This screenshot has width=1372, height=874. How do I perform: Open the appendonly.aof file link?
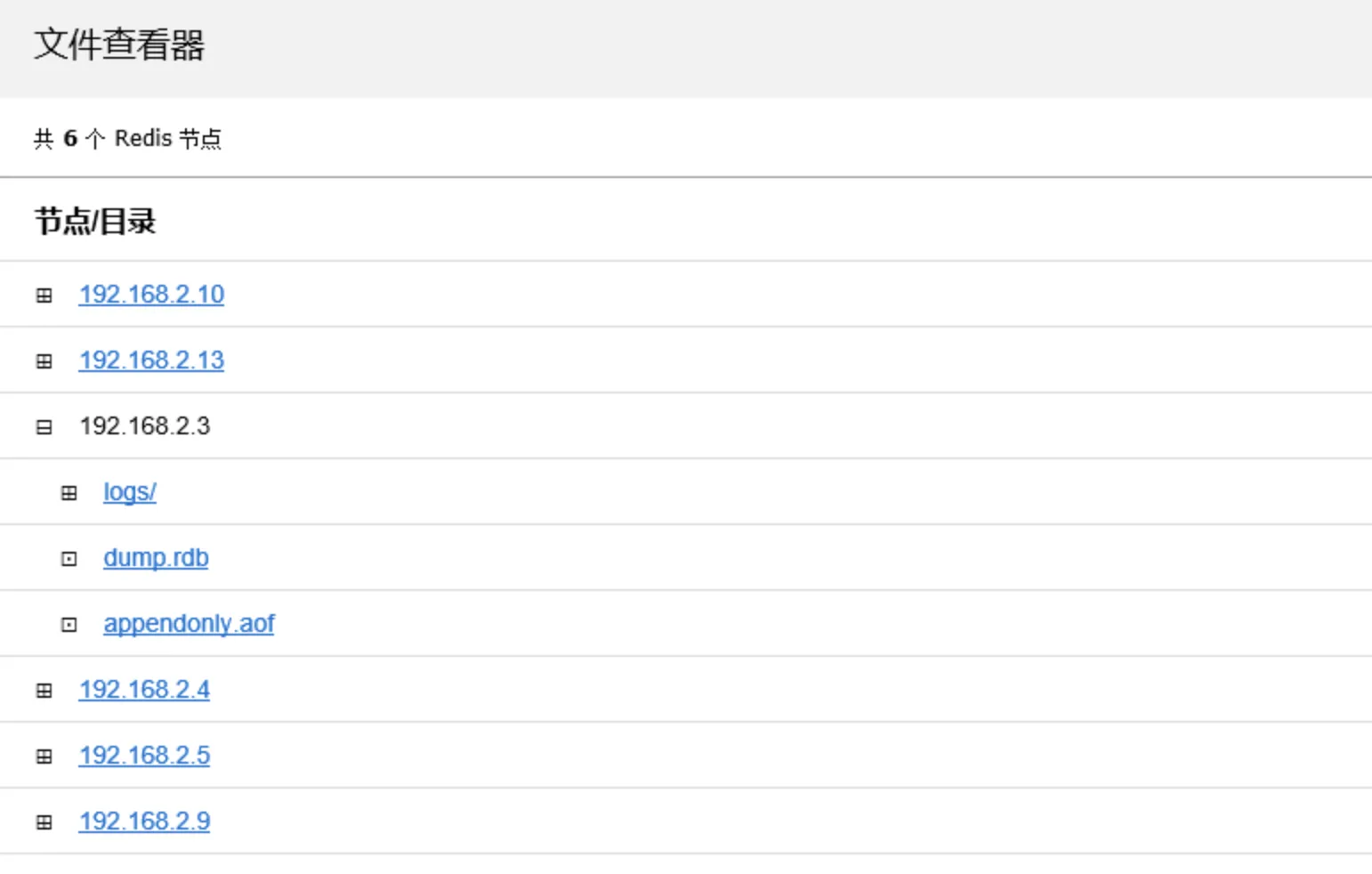tap(189, 624)
